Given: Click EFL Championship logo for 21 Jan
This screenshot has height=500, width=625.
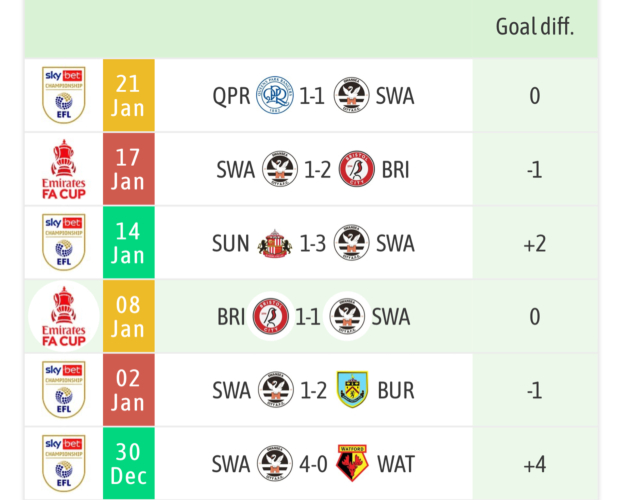Looking at the screenshot, I should (63, 96).
